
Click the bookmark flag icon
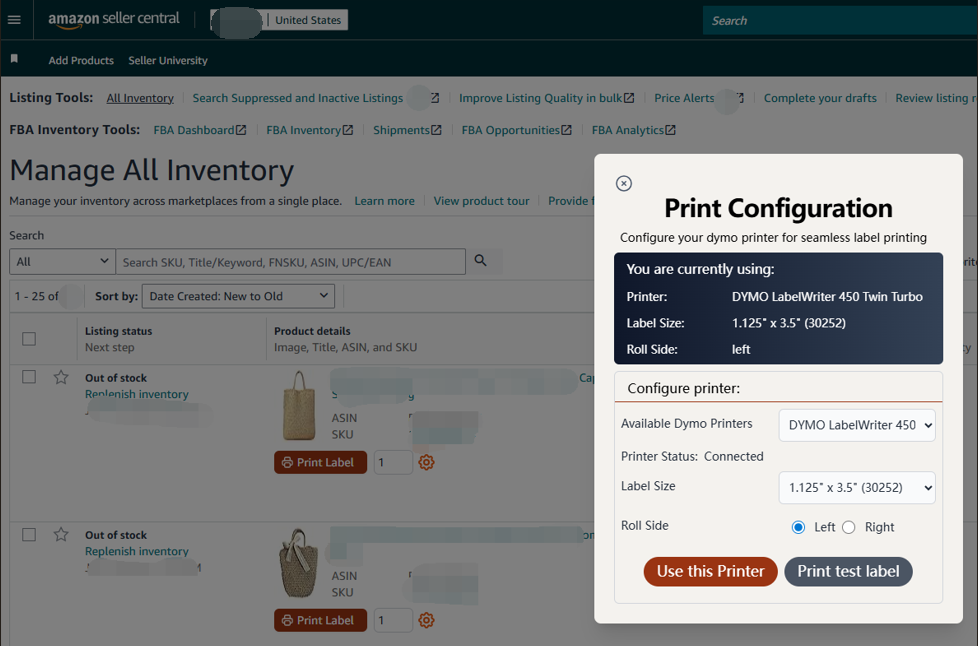(14, 59)
